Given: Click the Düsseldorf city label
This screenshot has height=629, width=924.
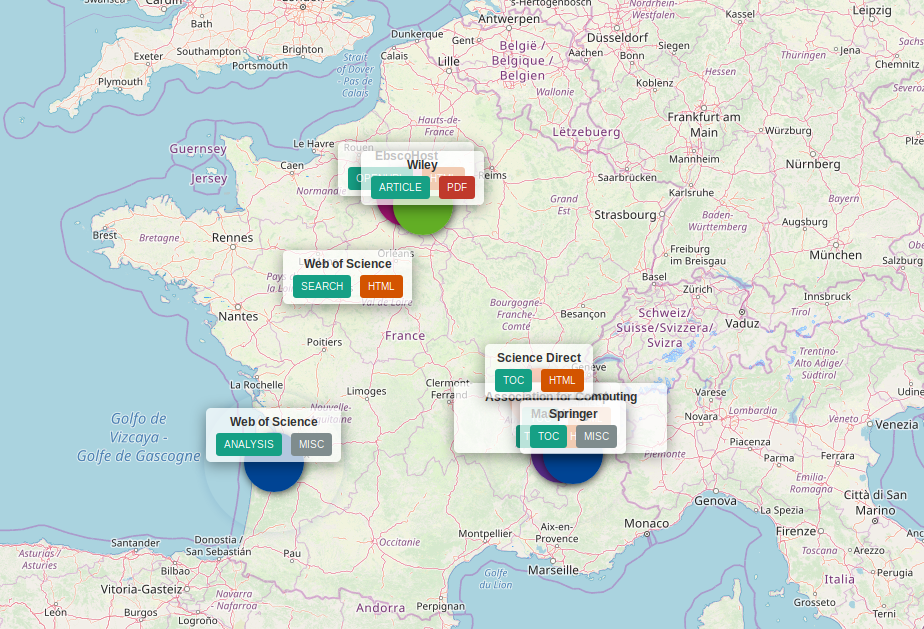Looking at the screenshot, I should (617, 38).
